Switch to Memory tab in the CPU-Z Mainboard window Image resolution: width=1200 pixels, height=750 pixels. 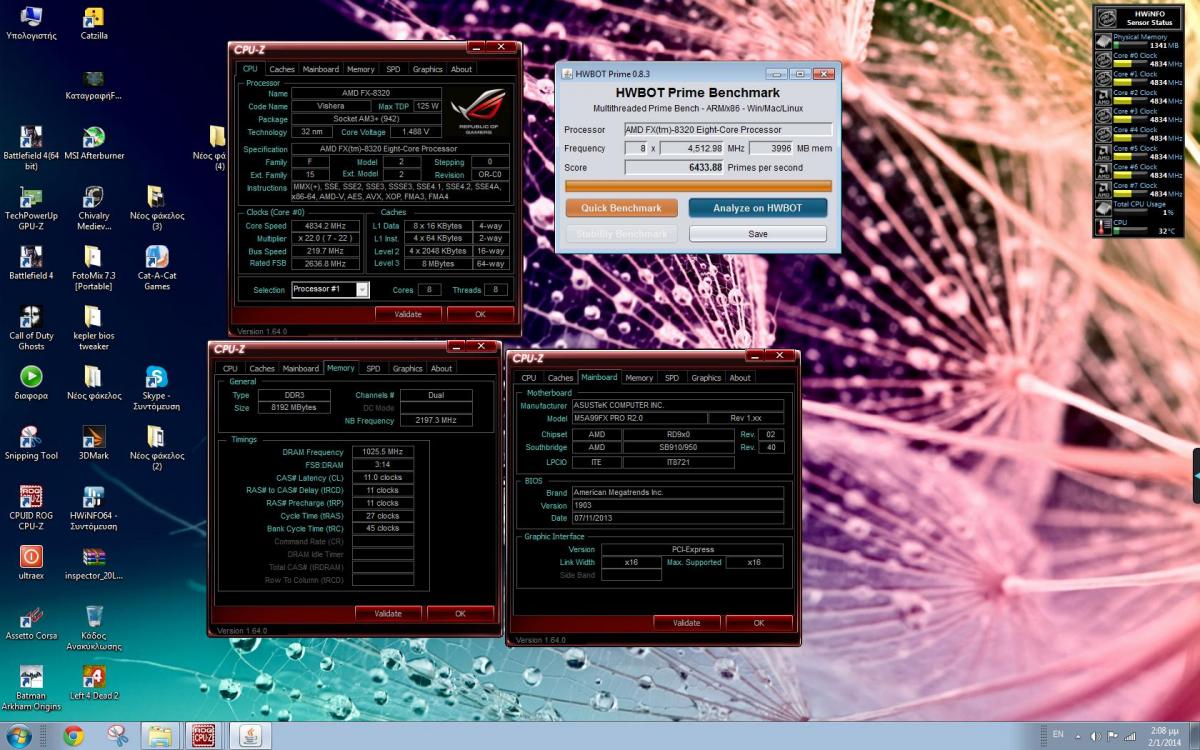[639, 378]
